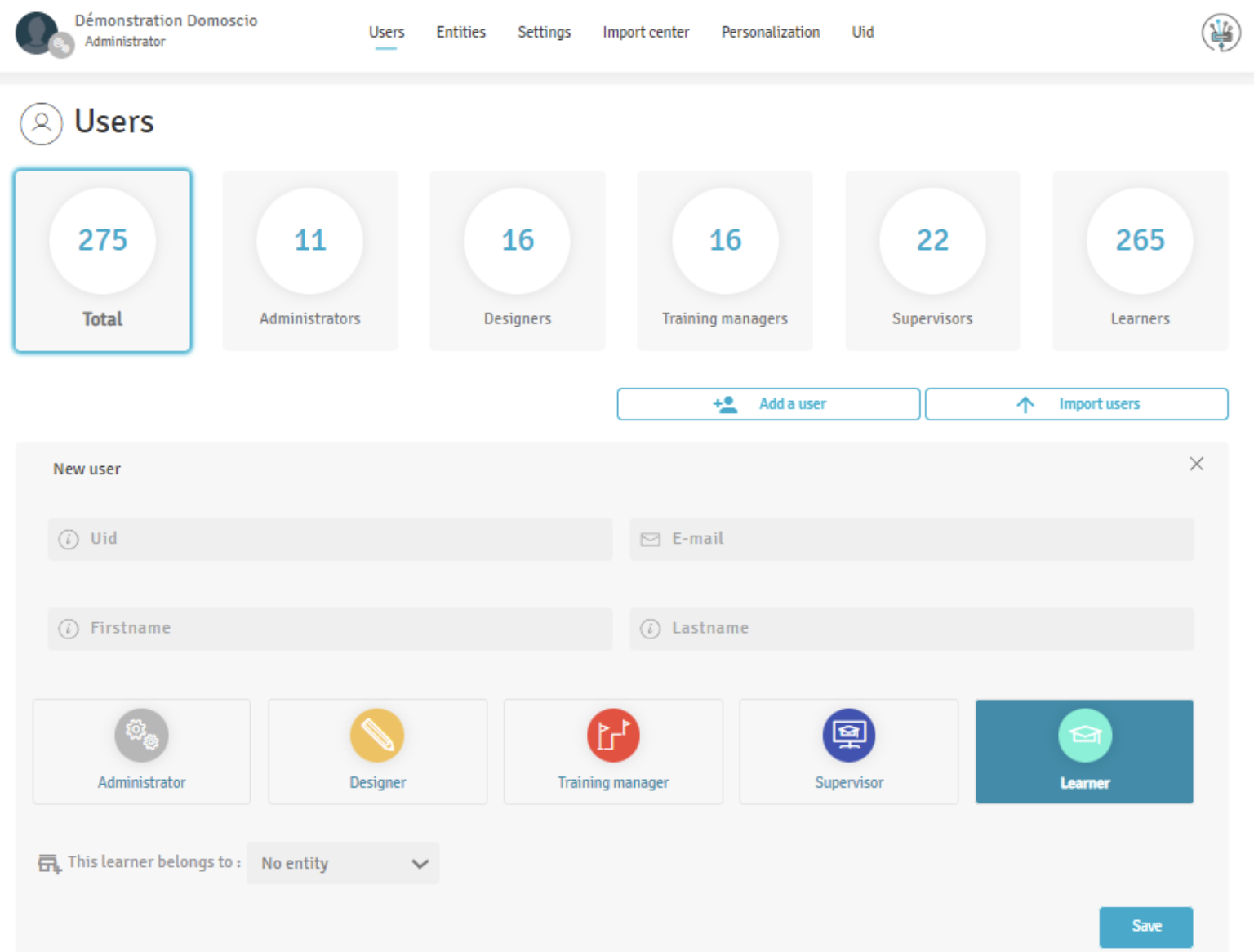Click the yellow pencil Designer role icon
Viewport: 1254px width, 952px height.
[377, 735]
